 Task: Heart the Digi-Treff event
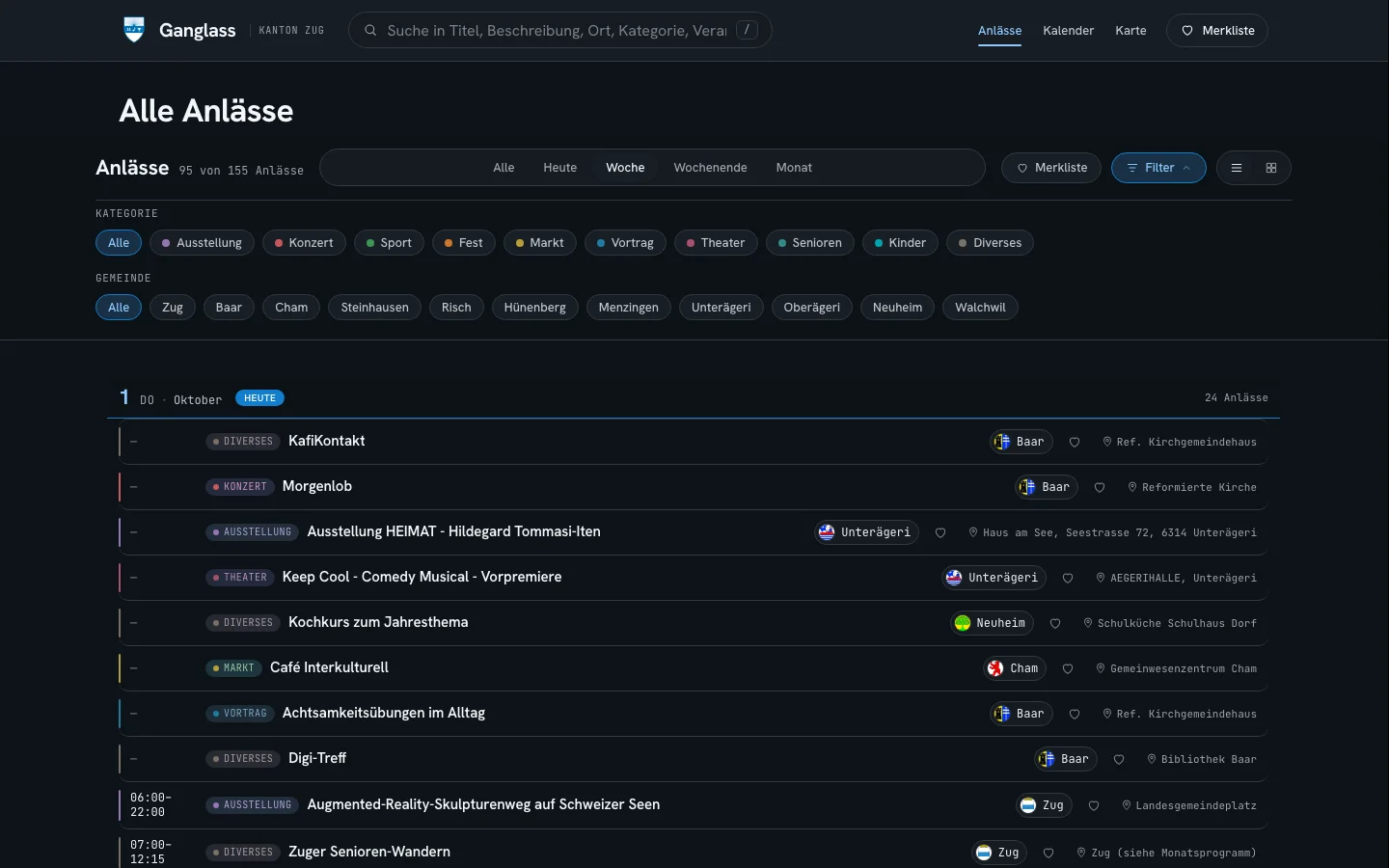coord(1119,759)
